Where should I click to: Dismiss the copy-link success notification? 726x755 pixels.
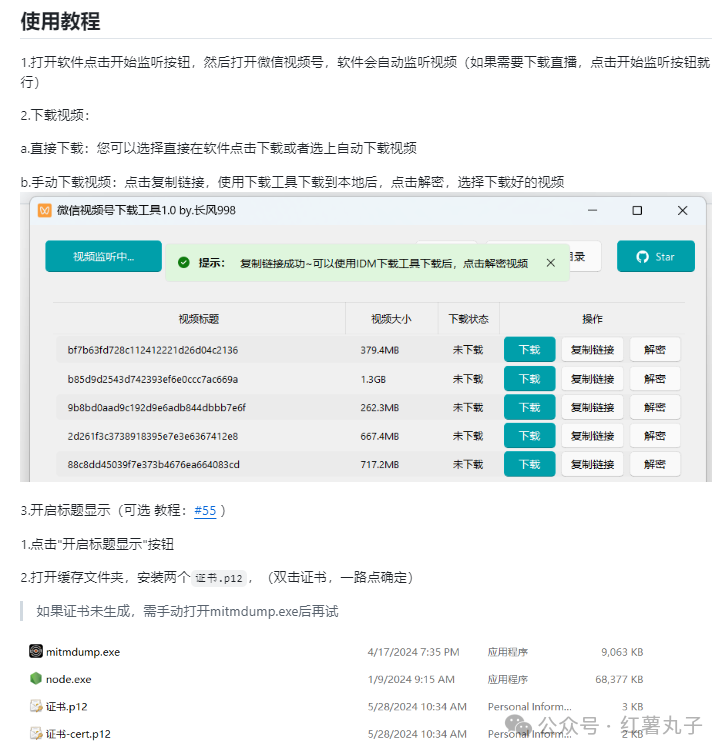click(551, 262)
